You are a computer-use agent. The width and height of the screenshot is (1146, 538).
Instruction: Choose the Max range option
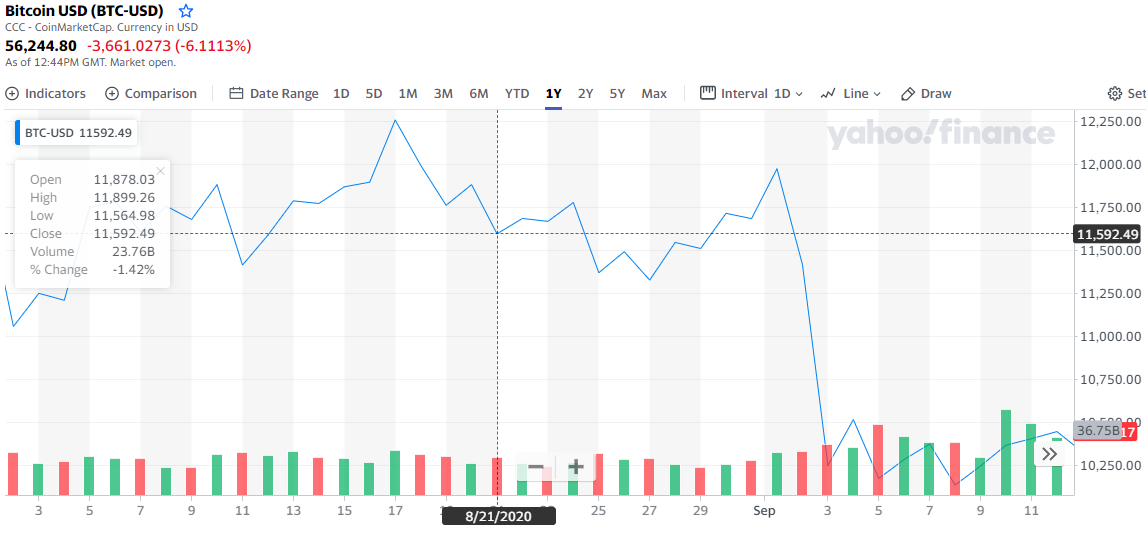tap(654, 93)
